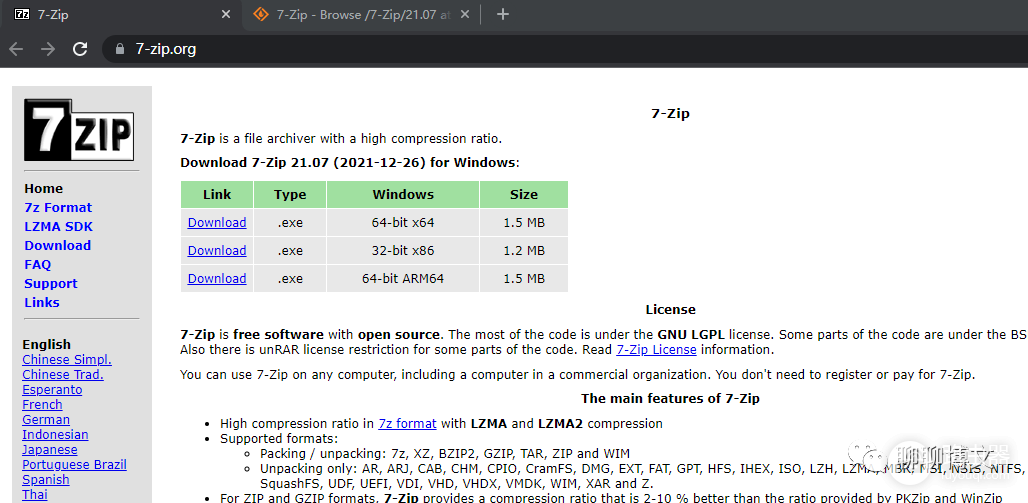Click the 7-ZIP logo image

[x=79, y=130]
